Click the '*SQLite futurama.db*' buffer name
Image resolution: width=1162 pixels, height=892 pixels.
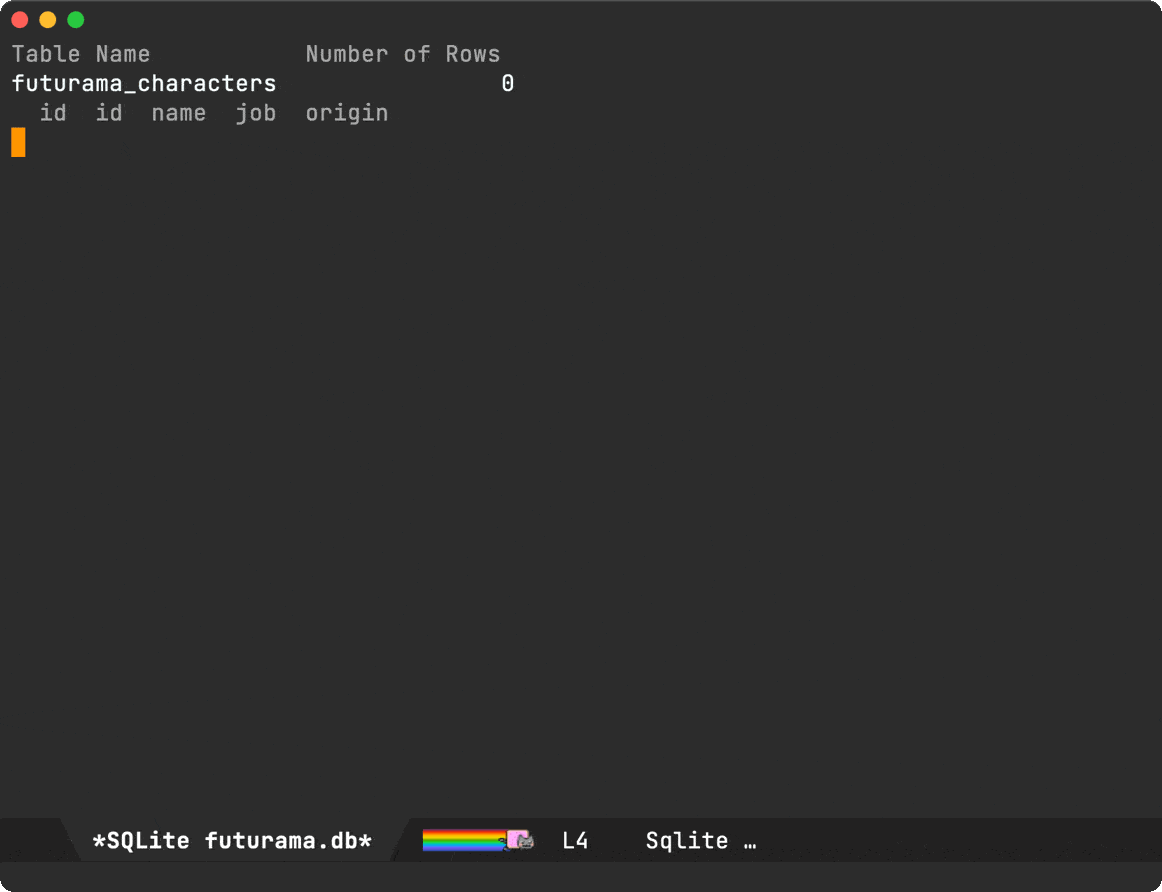[232, 841]
